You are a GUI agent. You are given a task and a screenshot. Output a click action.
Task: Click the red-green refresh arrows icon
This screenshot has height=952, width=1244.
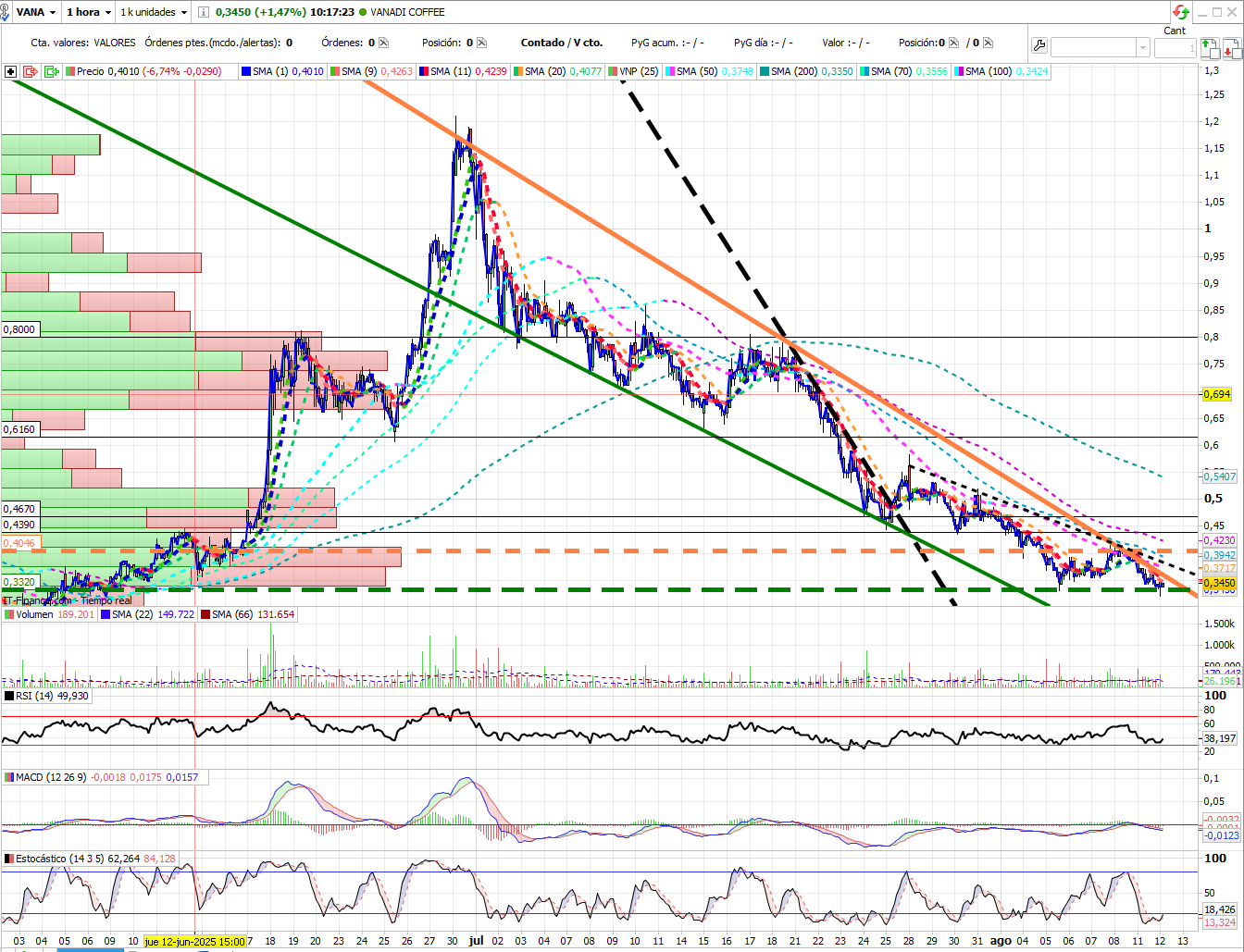pos(1181,12)
